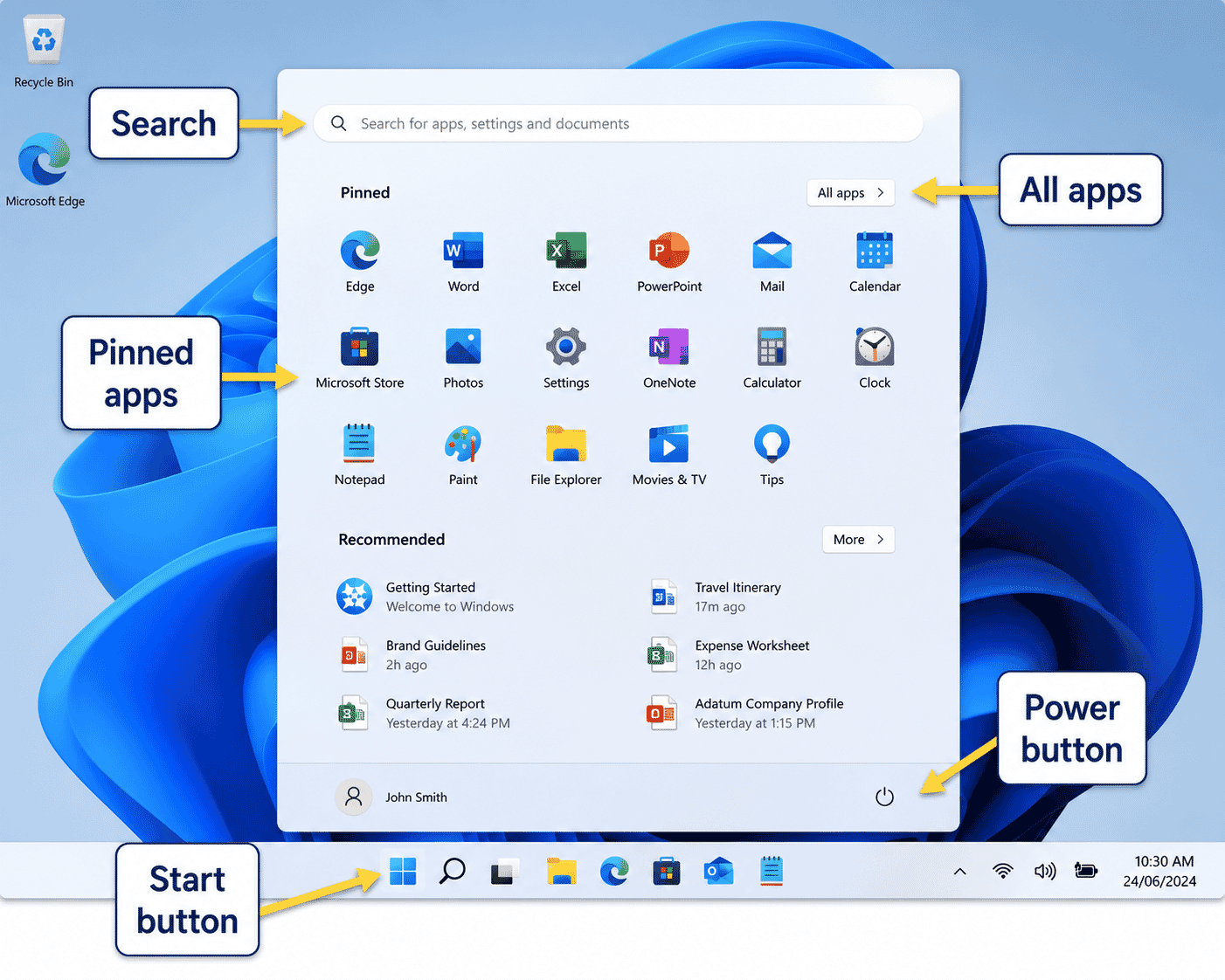
Task: Open Microsoft Store on the taskbar
Action: (667, 871)
